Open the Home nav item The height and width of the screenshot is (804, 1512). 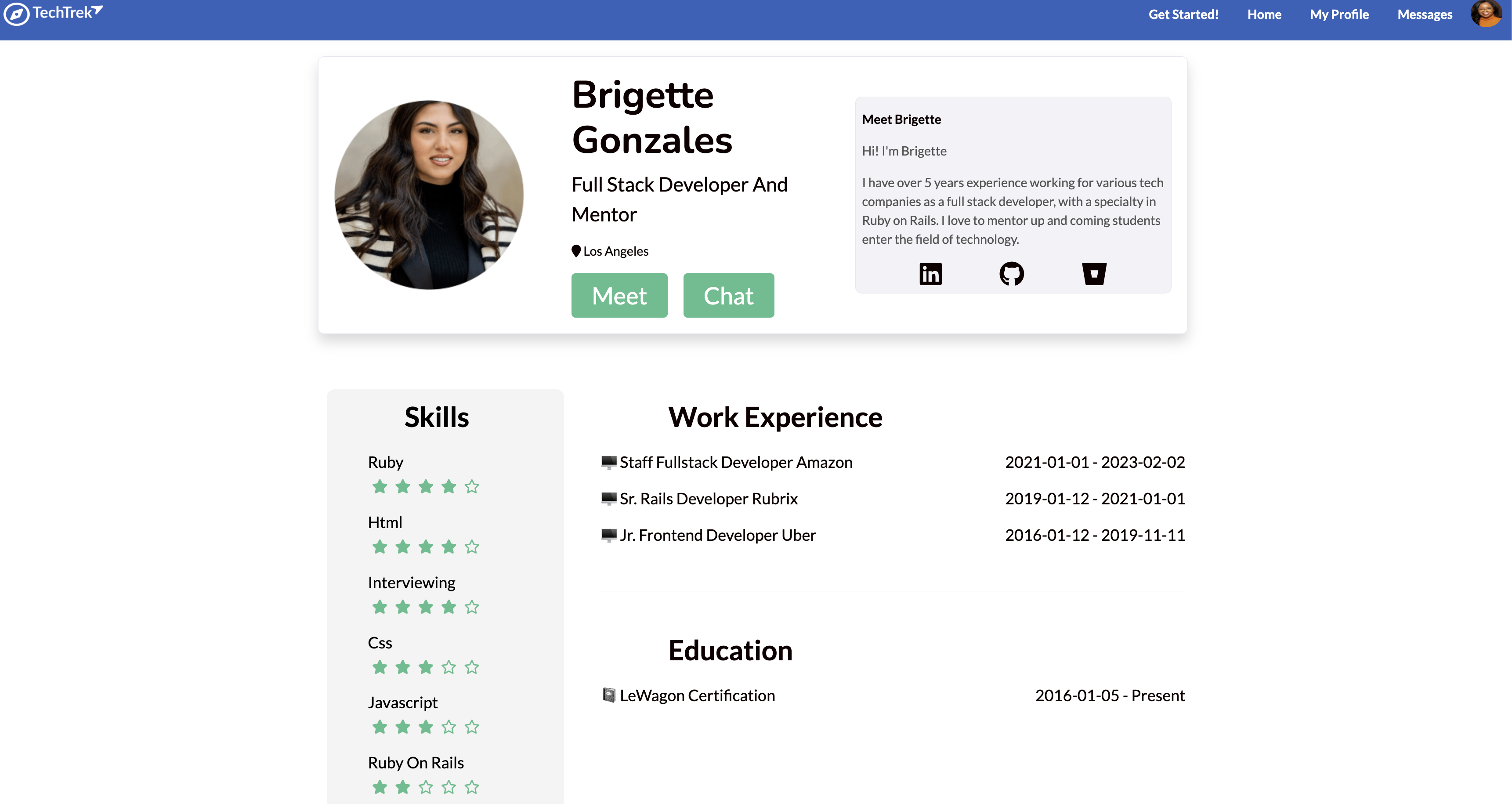(x=1264, y=14)
